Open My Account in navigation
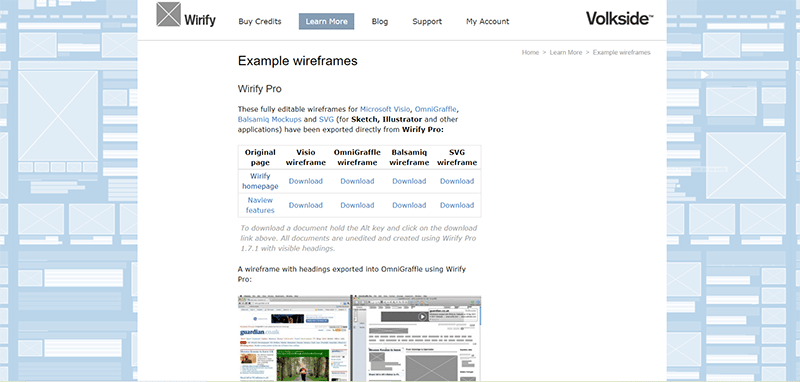The width and height of the screenshot is (800, 382). coord(487,21)
